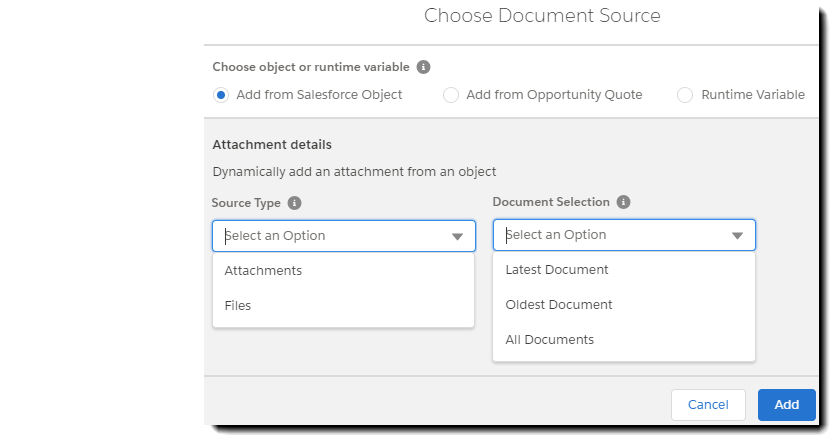Click the 'Attachment details' section heading
Screen dimensions: 830x435
pos(272,145)
